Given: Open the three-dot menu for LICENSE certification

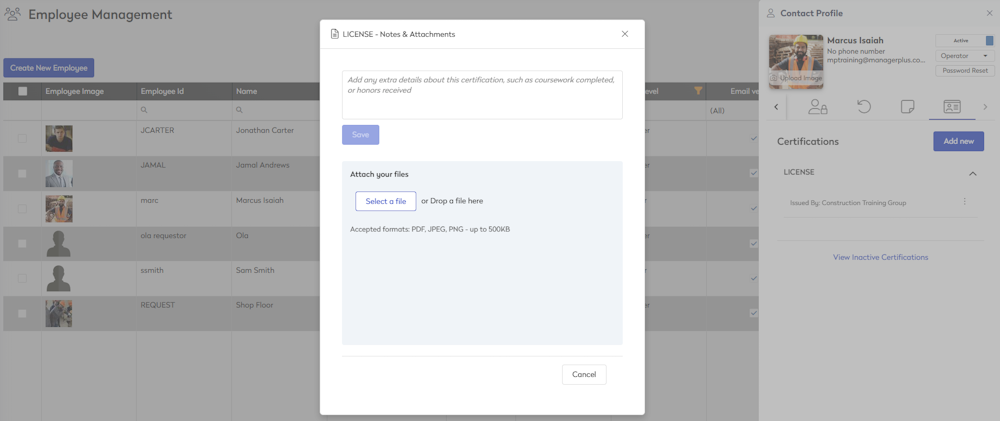Looking at the screenshot, I should (x=964, y=202).
